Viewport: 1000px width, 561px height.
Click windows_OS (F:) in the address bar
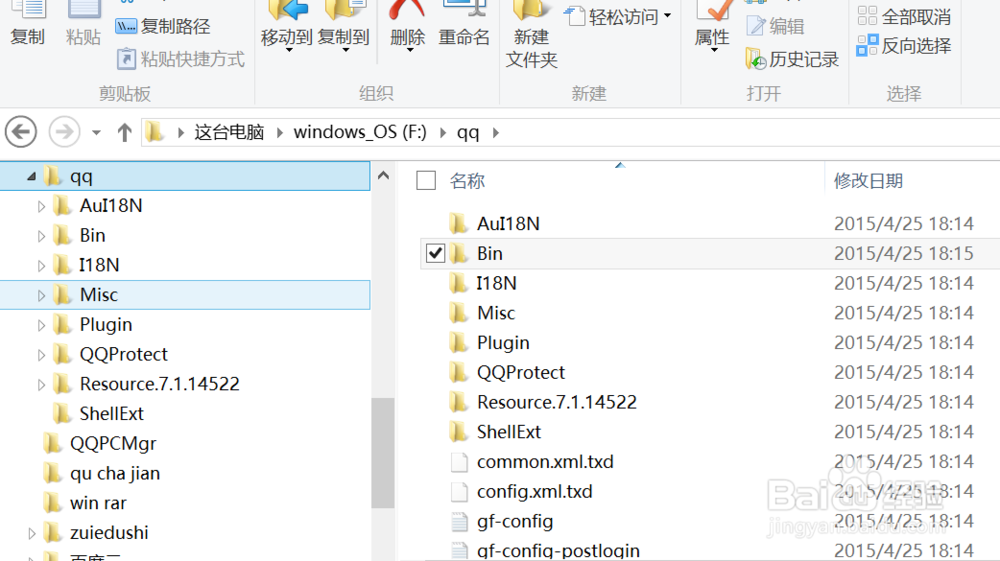[360, 132]
